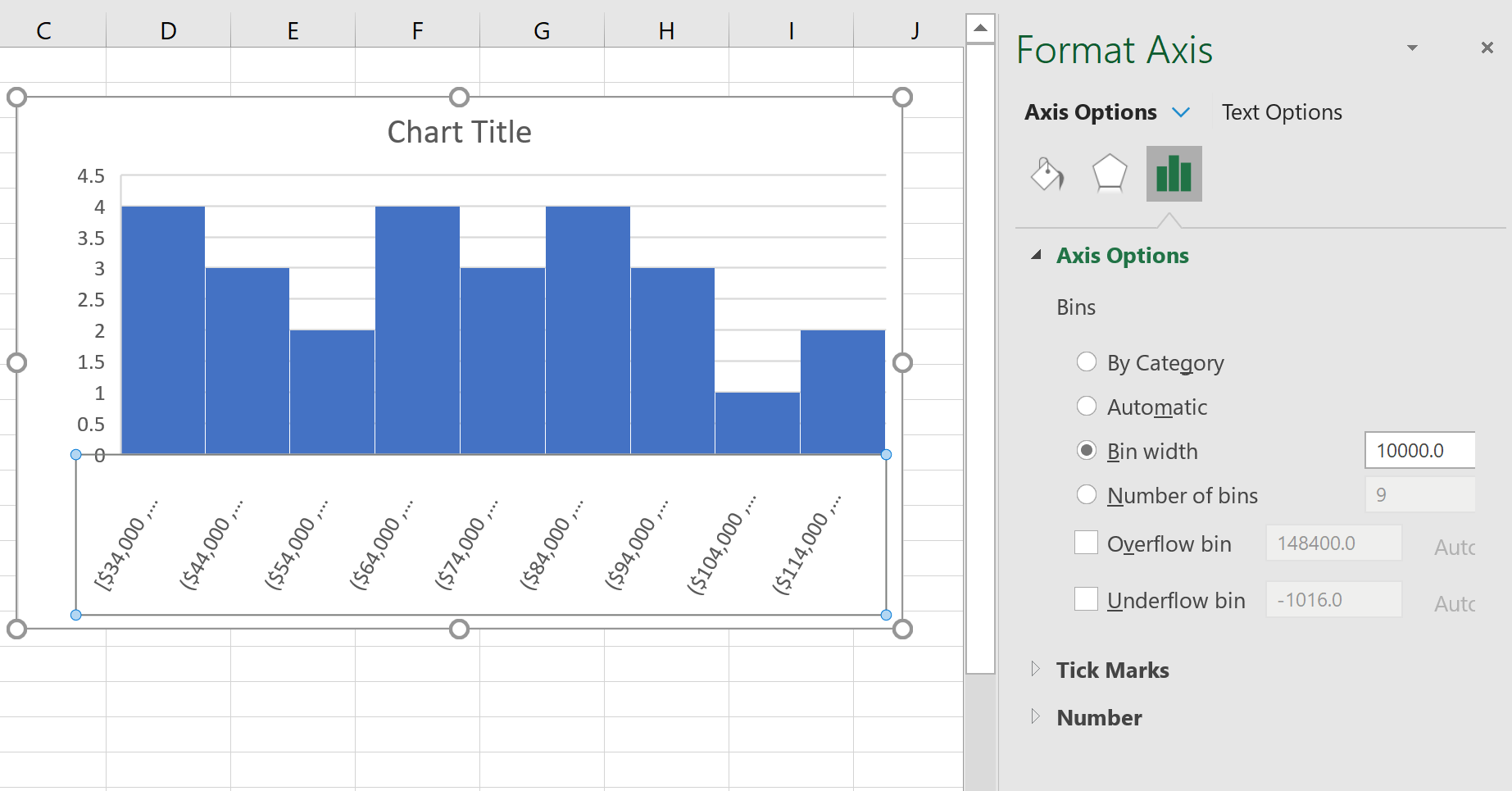Select the By Category radio button
Image resolution: width=1512 pixels, height=791 pixels.
1087,361
